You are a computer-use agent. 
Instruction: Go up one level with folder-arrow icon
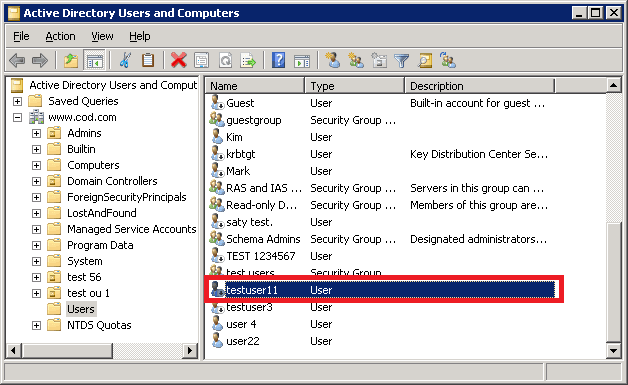tap(71, 60)
